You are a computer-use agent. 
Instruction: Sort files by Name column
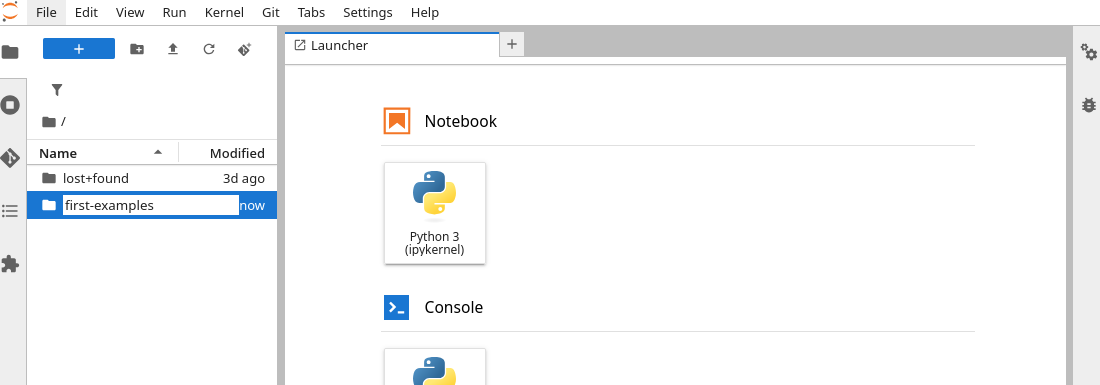(102, 153)
